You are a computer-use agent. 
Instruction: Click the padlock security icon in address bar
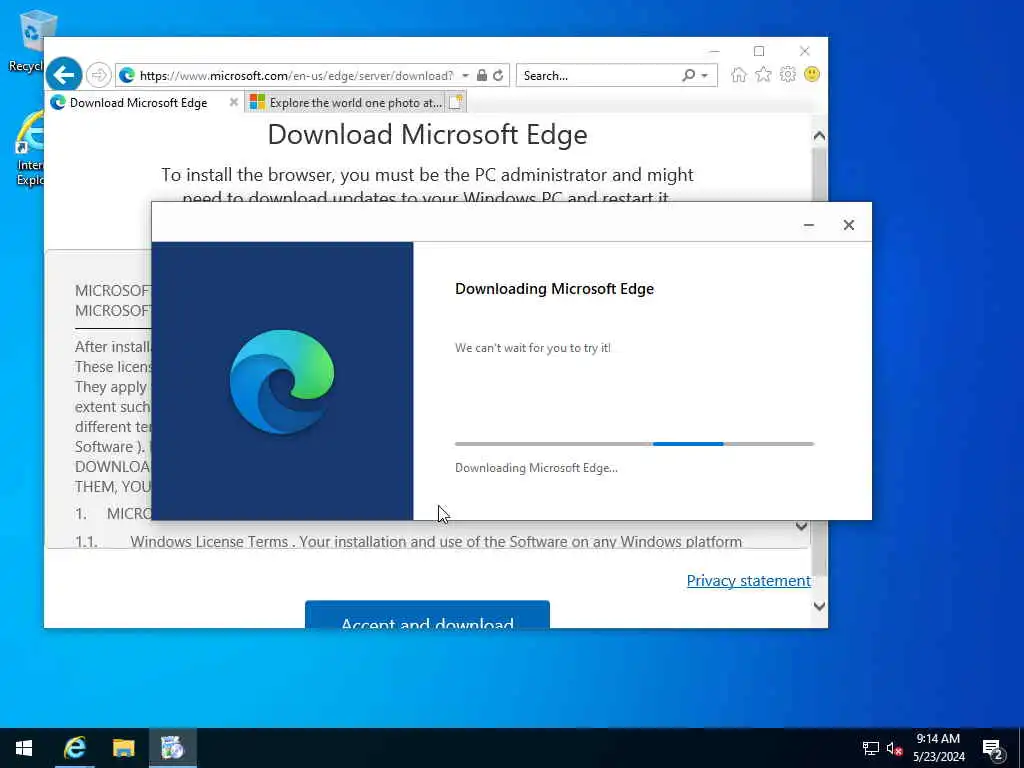[481, 75]
